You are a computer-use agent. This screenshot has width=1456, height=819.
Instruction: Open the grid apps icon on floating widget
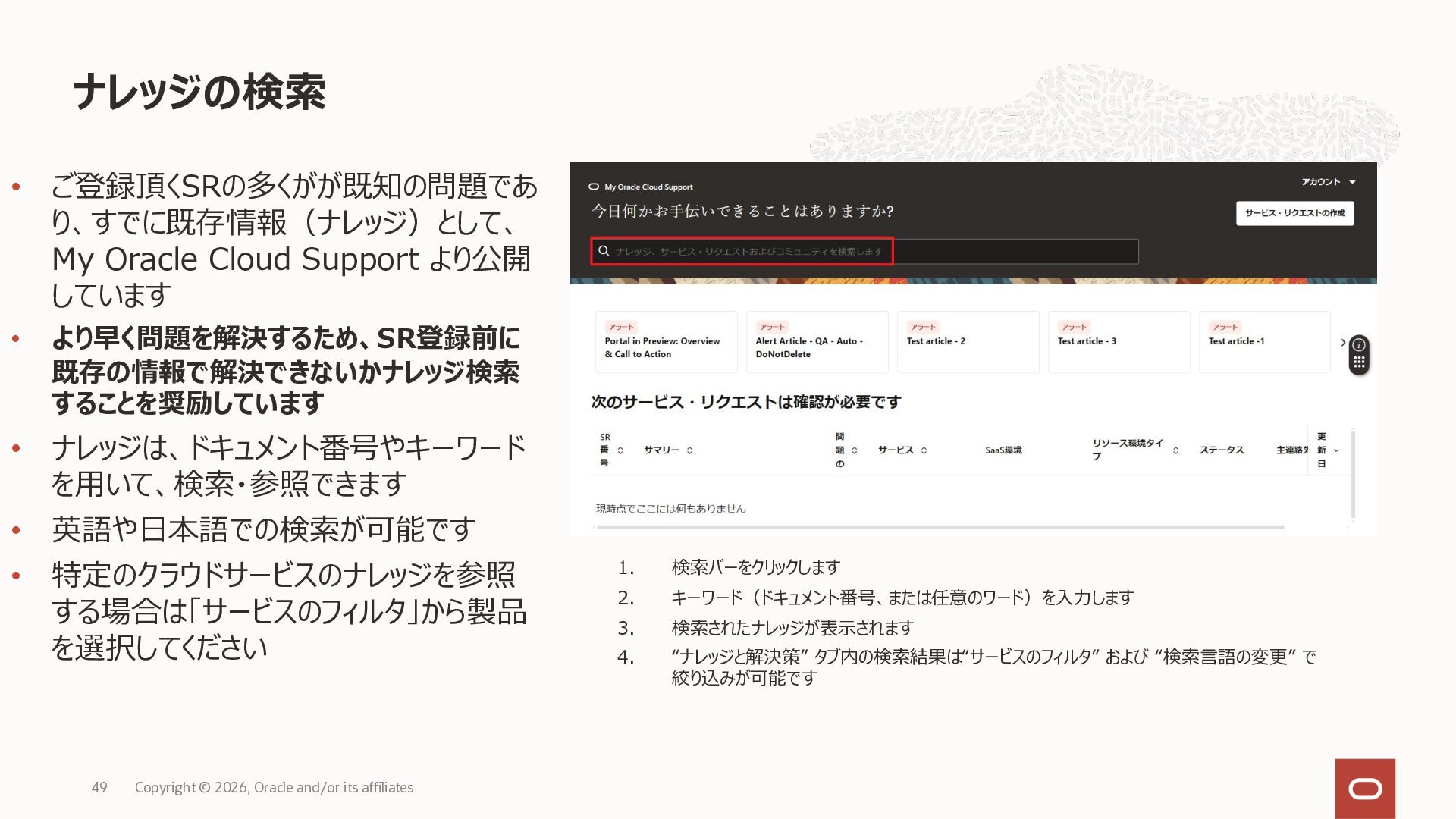1359,362
